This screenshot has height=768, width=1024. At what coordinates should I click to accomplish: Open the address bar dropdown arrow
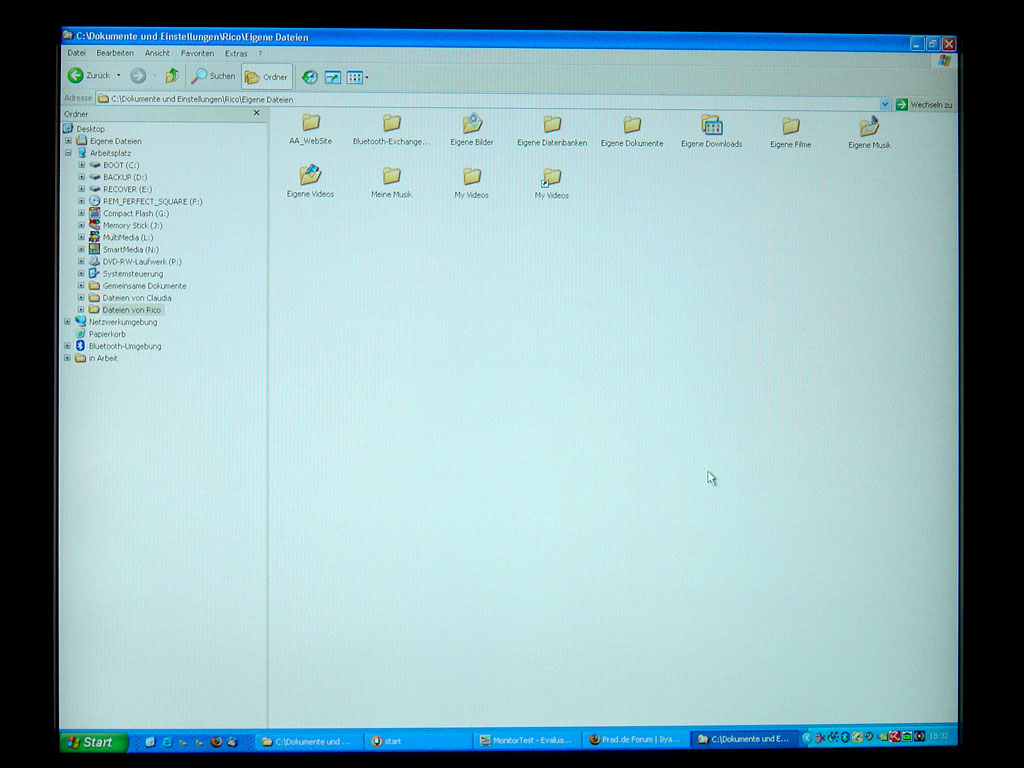(885, 104)
